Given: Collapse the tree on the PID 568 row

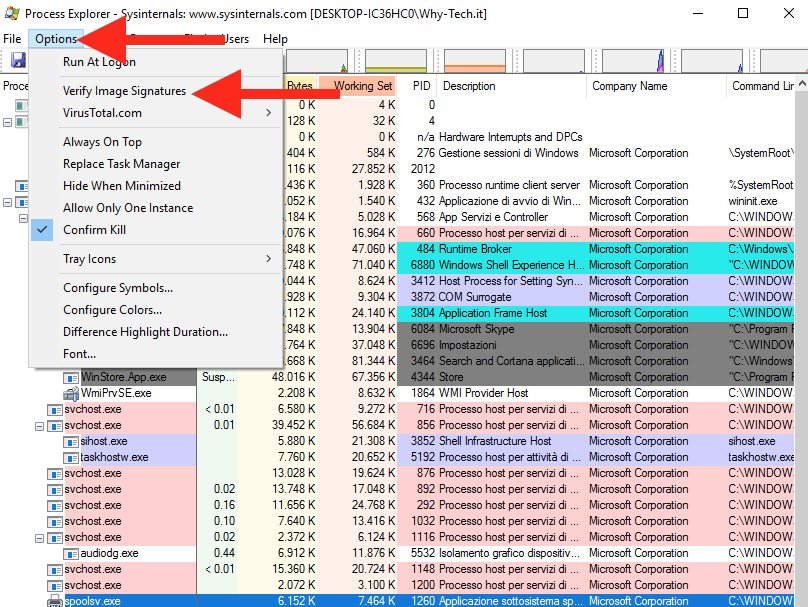Looking at the screenshot, I should pos(23,218).
